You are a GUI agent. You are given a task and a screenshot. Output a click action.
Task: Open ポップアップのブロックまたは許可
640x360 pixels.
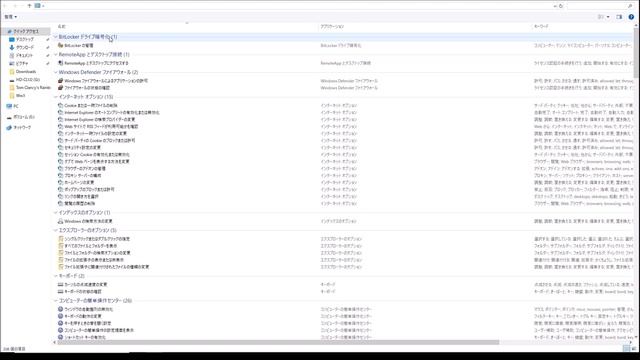click(x=89, y=189)
